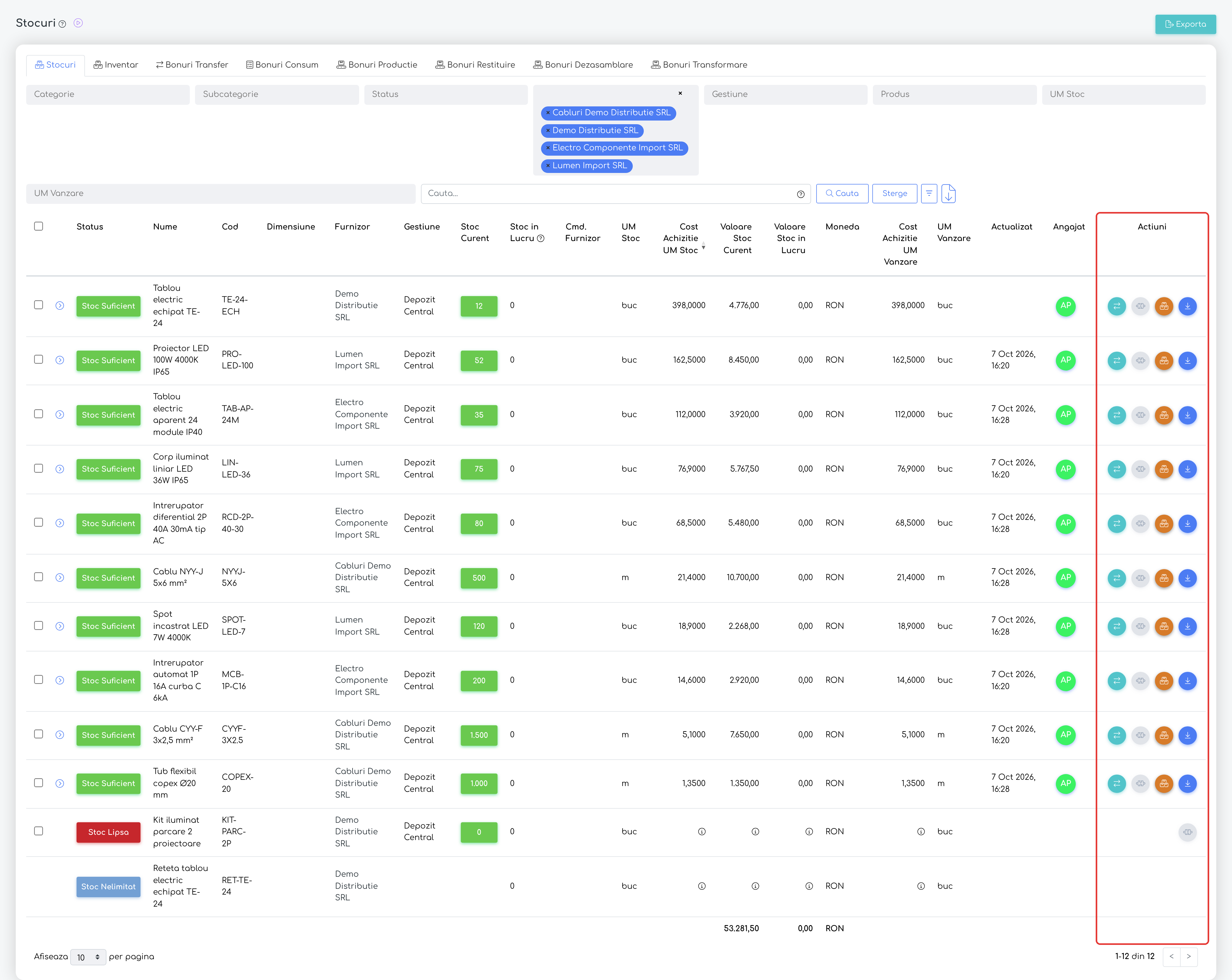
Task: Click the Cauta search button
Action: pos(842,194)
